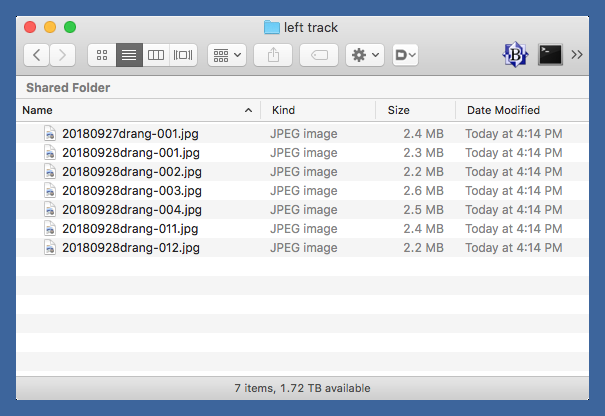Show hidden toolbar items overflow chevron
Viewport: 605px width, 416px height.
click(x=577, y=56)
